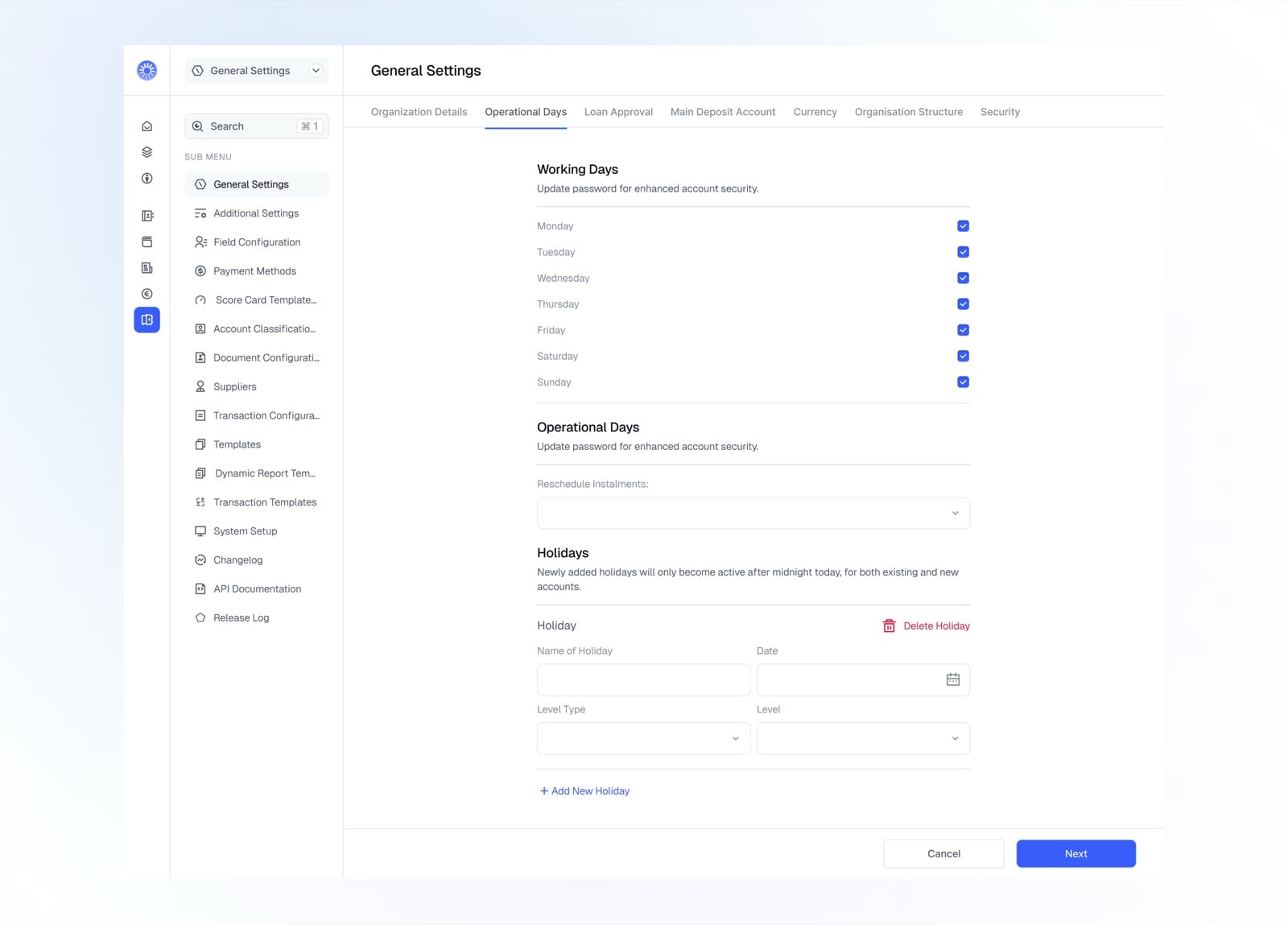Uncheck the Friday working day checkbox
This screenshot has width=1288, height=925.
click(963, 330)
